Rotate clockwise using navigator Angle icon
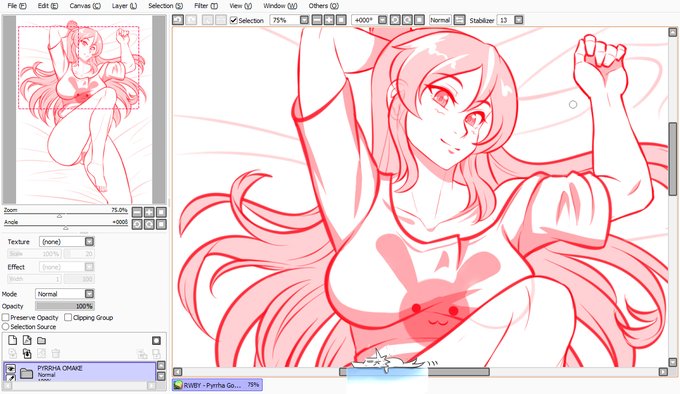 [x=149, y=225]
